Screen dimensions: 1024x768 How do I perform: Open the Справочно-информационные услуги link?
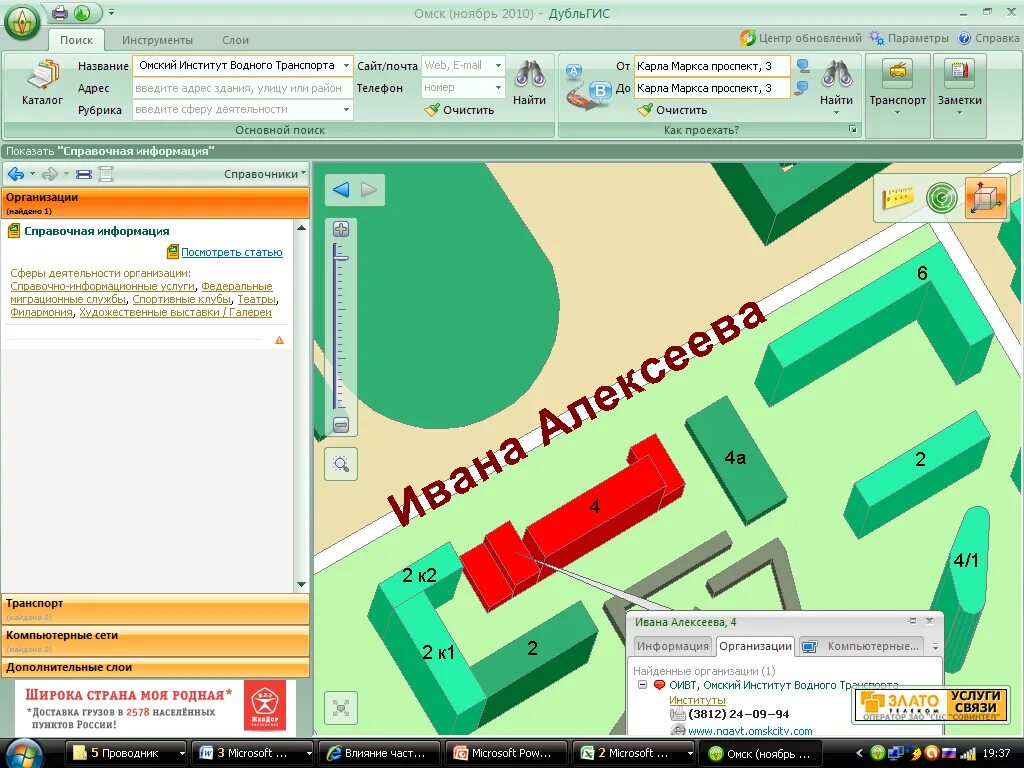click(103, 286)
